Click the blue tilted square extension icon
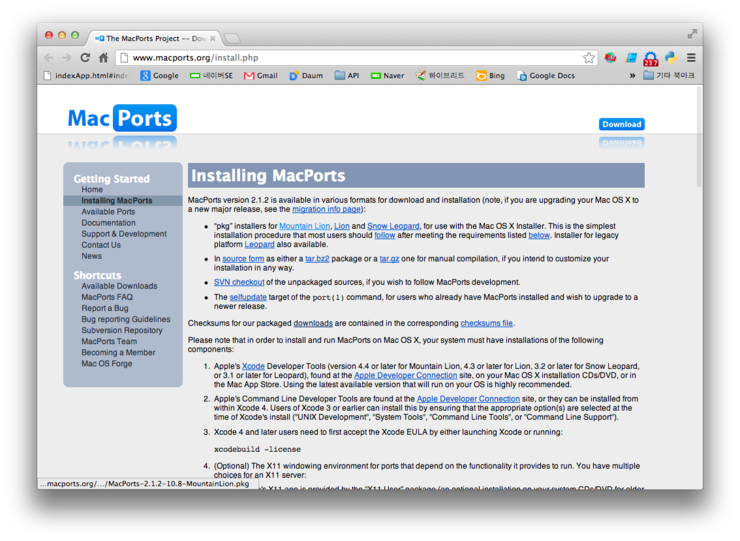This screenshot has height=541, width=740. (x=631, y=58)
